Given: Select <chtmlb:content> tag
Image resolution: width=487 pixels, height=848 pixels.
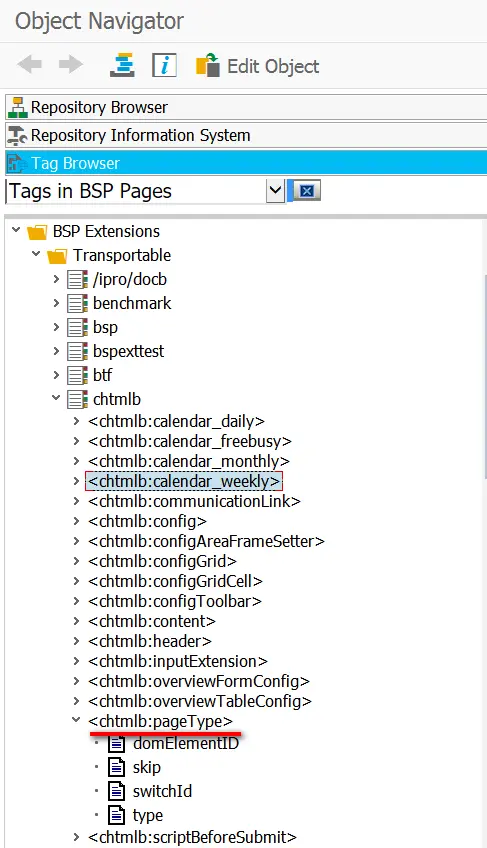Looking at the screenshot, I should 152,621.
